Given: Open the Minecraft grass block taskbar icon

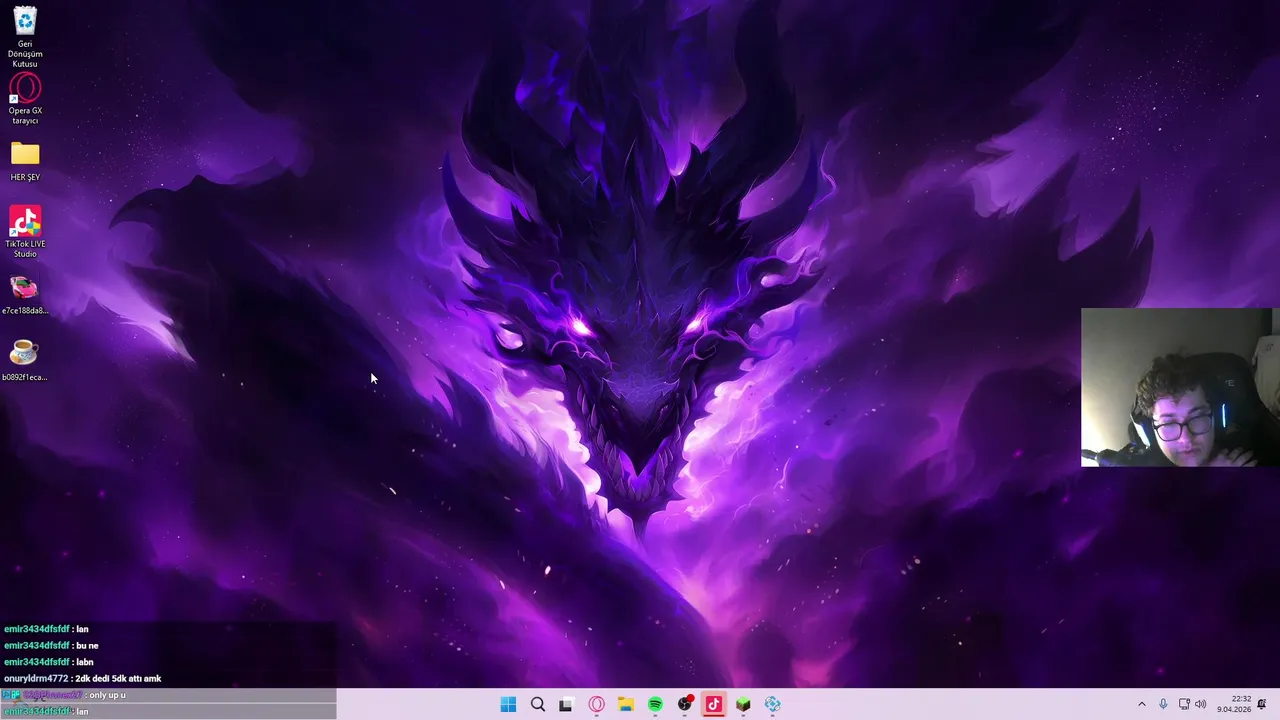Looking at the screenshot, I should [743, 704].
